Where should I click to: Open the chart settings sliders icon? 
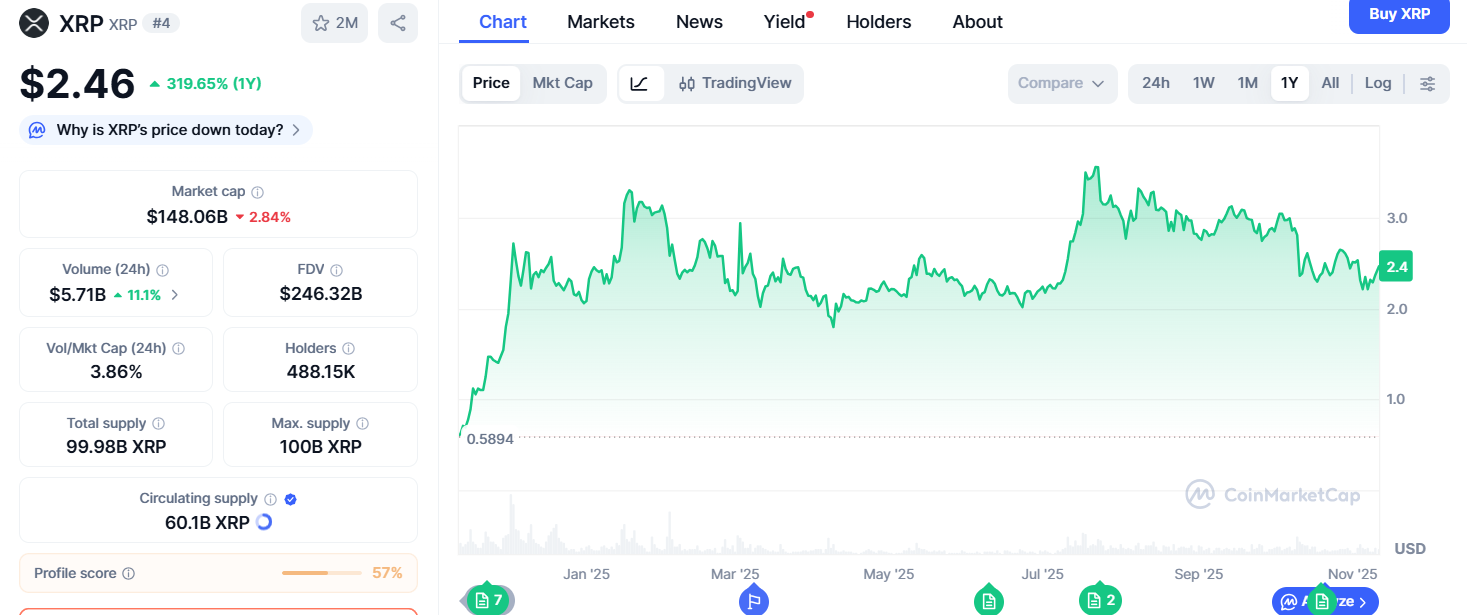coord(1428,84)
